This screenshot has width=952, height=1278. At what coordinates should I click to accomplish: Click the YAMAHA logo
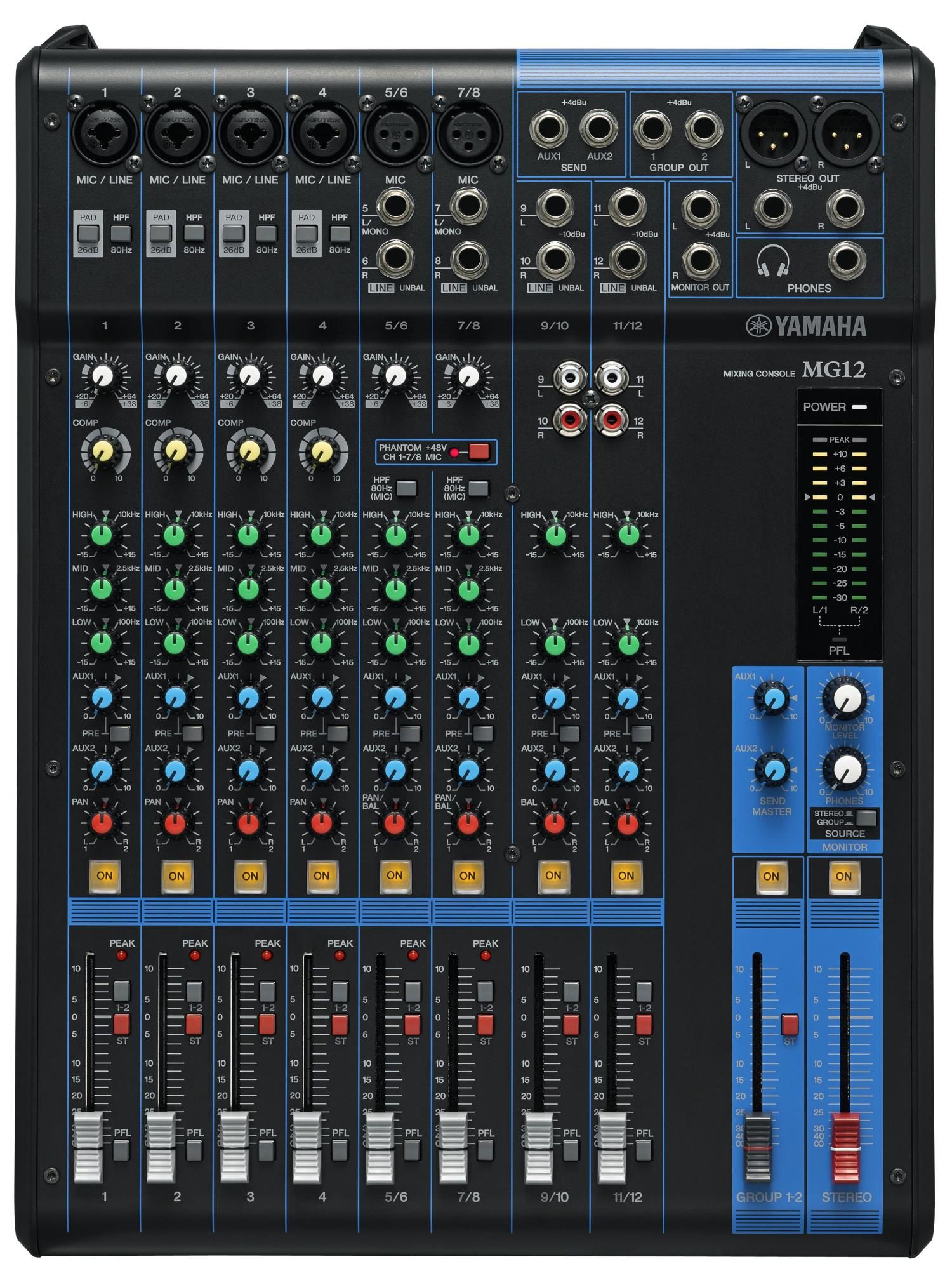805,326
